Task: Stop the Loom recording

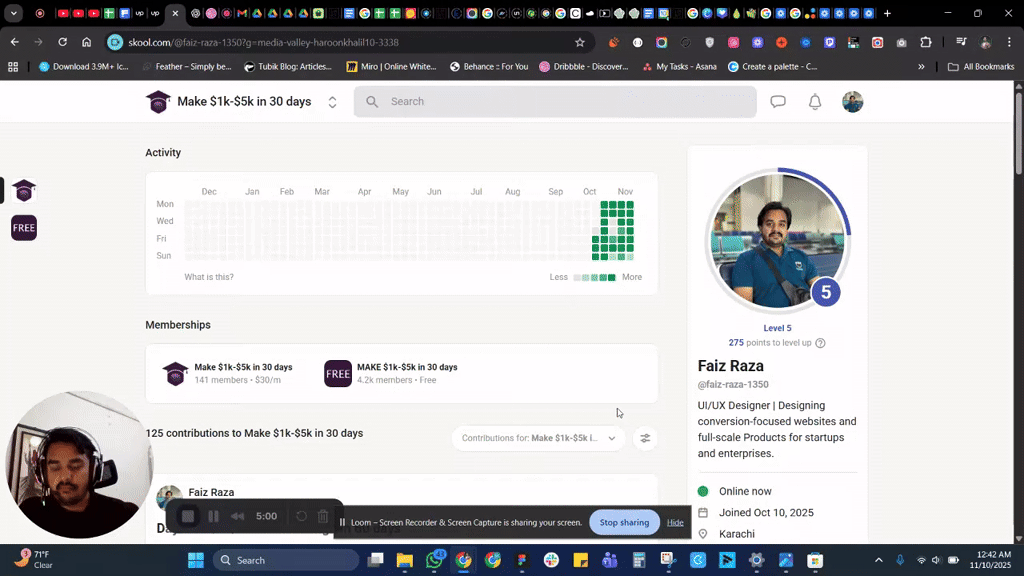Action: click(x=188, y=517)
